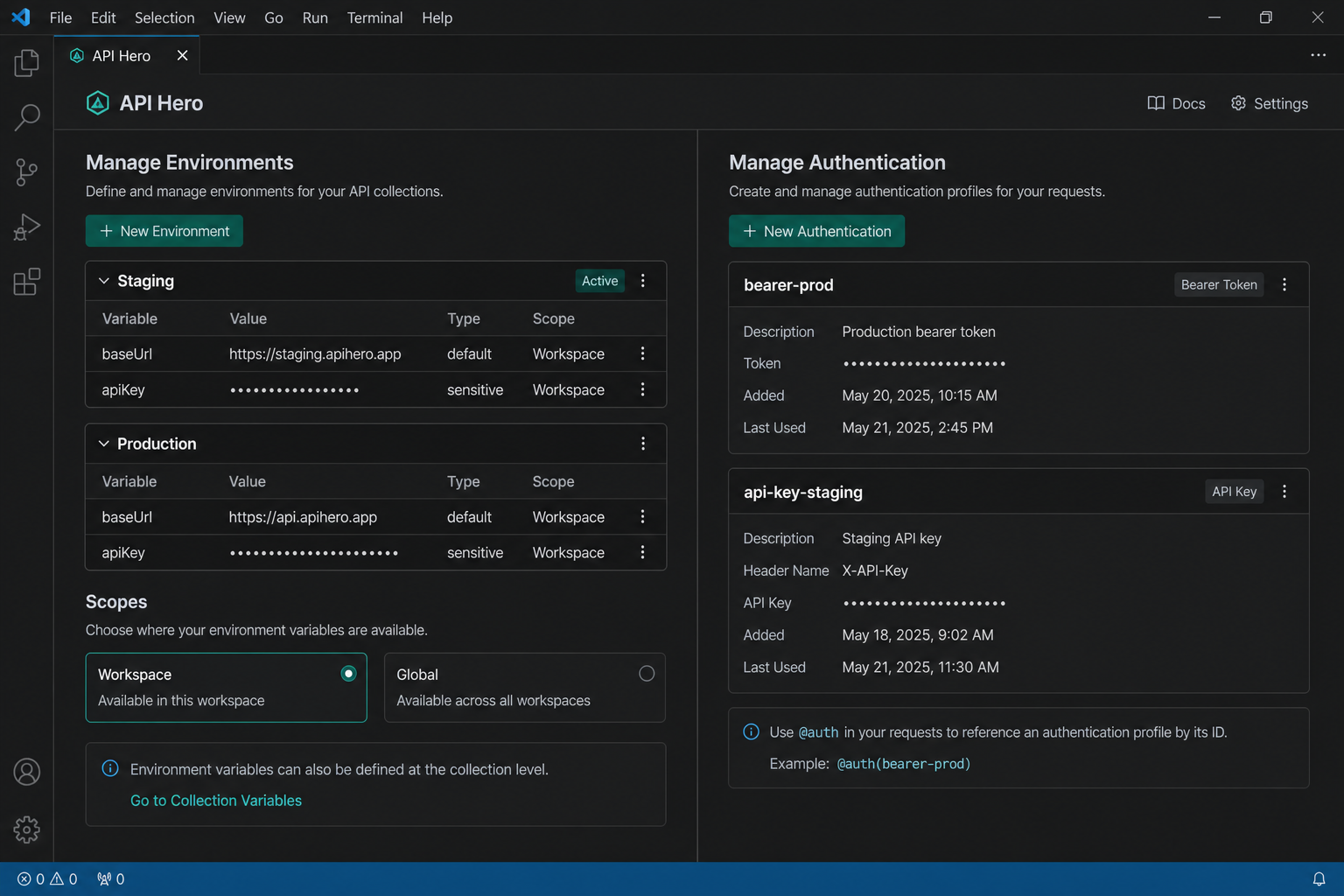1344x896 pixels.
Task: Open the Manage gear in the activity bar
Action: (27, 829)
